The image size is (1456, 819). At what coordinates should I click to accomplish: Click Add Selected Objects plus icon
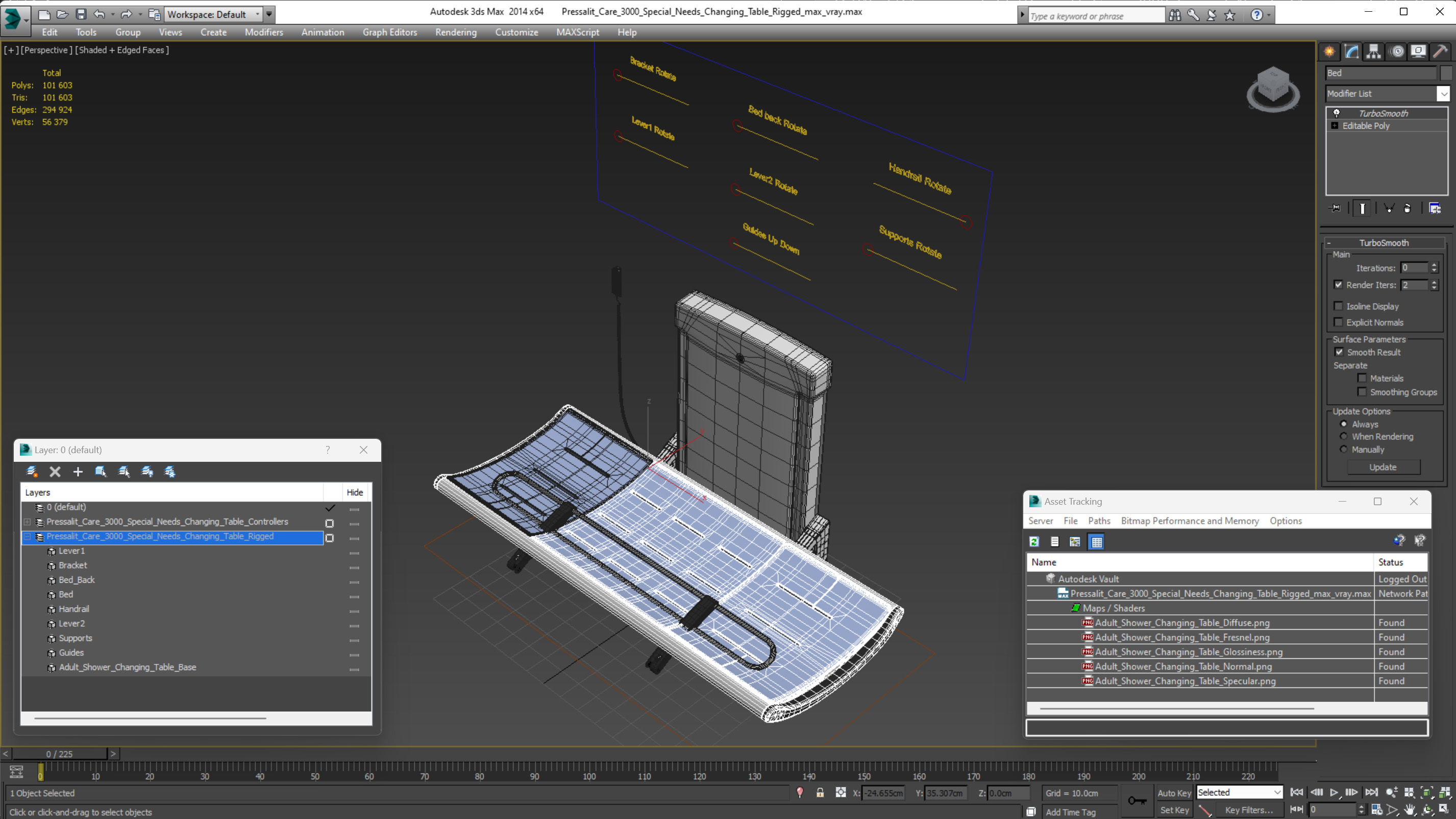tap(78, 471)
